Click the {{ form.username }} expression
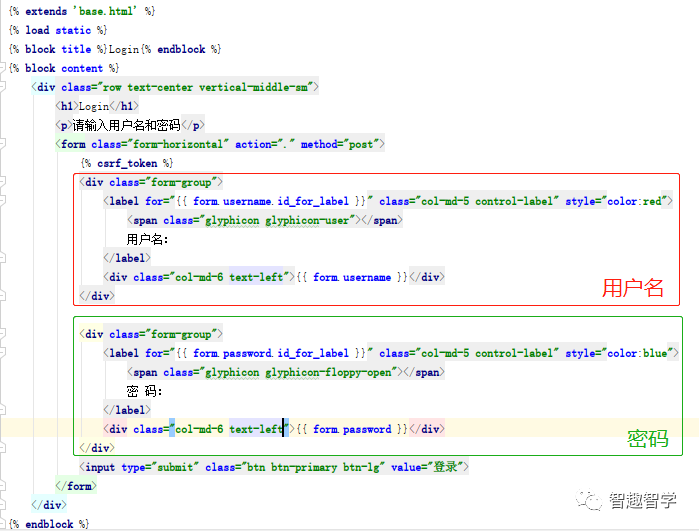This screenshot has height=531, width=699. coord(352,277)
